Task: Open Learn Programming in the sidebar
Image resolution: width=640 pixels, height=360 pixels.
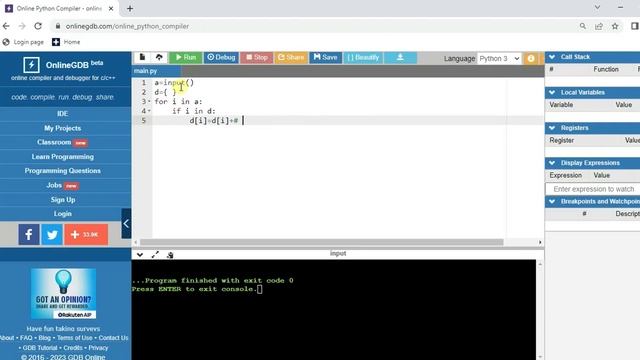Action: 62,157
